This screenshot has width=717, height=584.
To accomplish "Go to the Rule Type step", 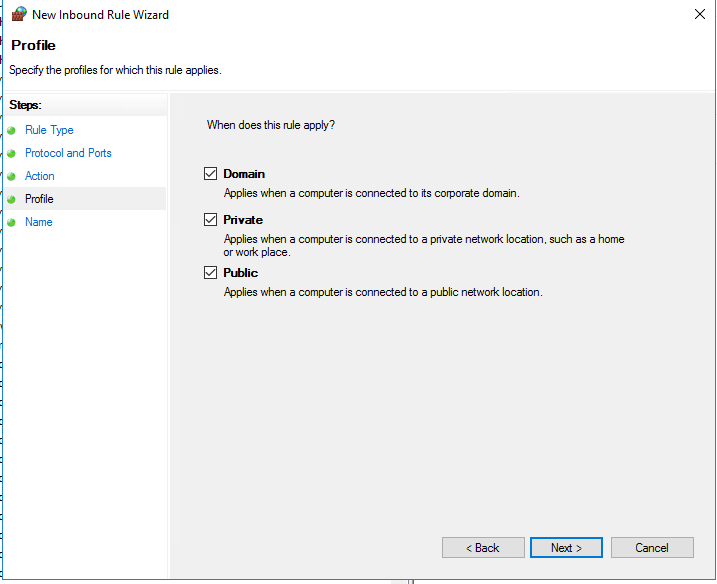I will [x=49, y=130].
